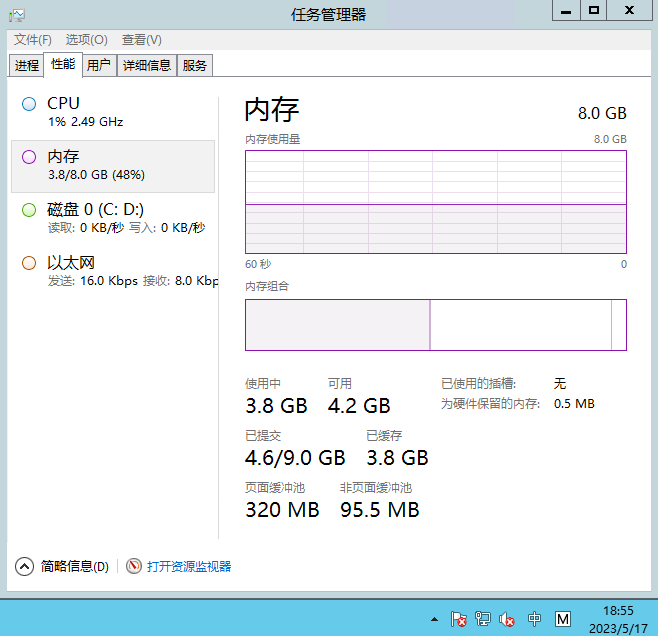Switch to the 详细信息 tab

147,66
